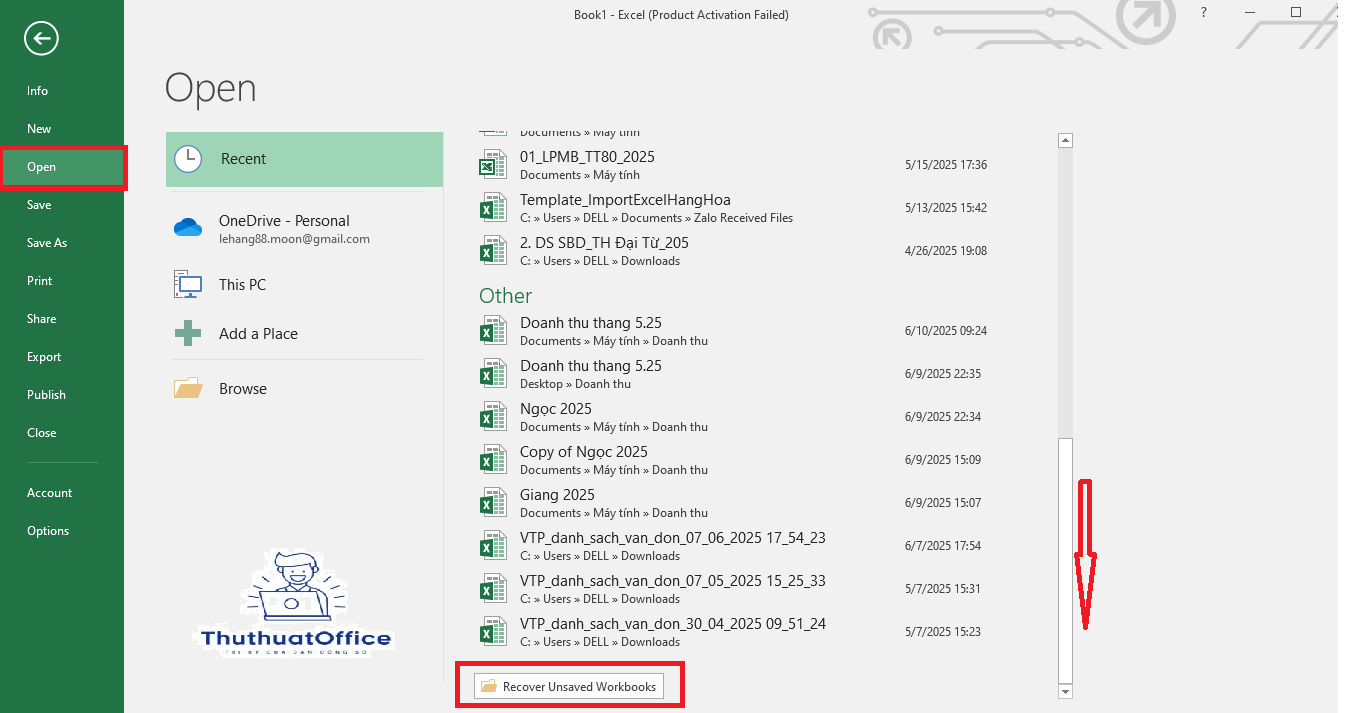This screenshot has height=713, width=1366.
Task: Click the Recent clock icon
Action: coord(188,159)
